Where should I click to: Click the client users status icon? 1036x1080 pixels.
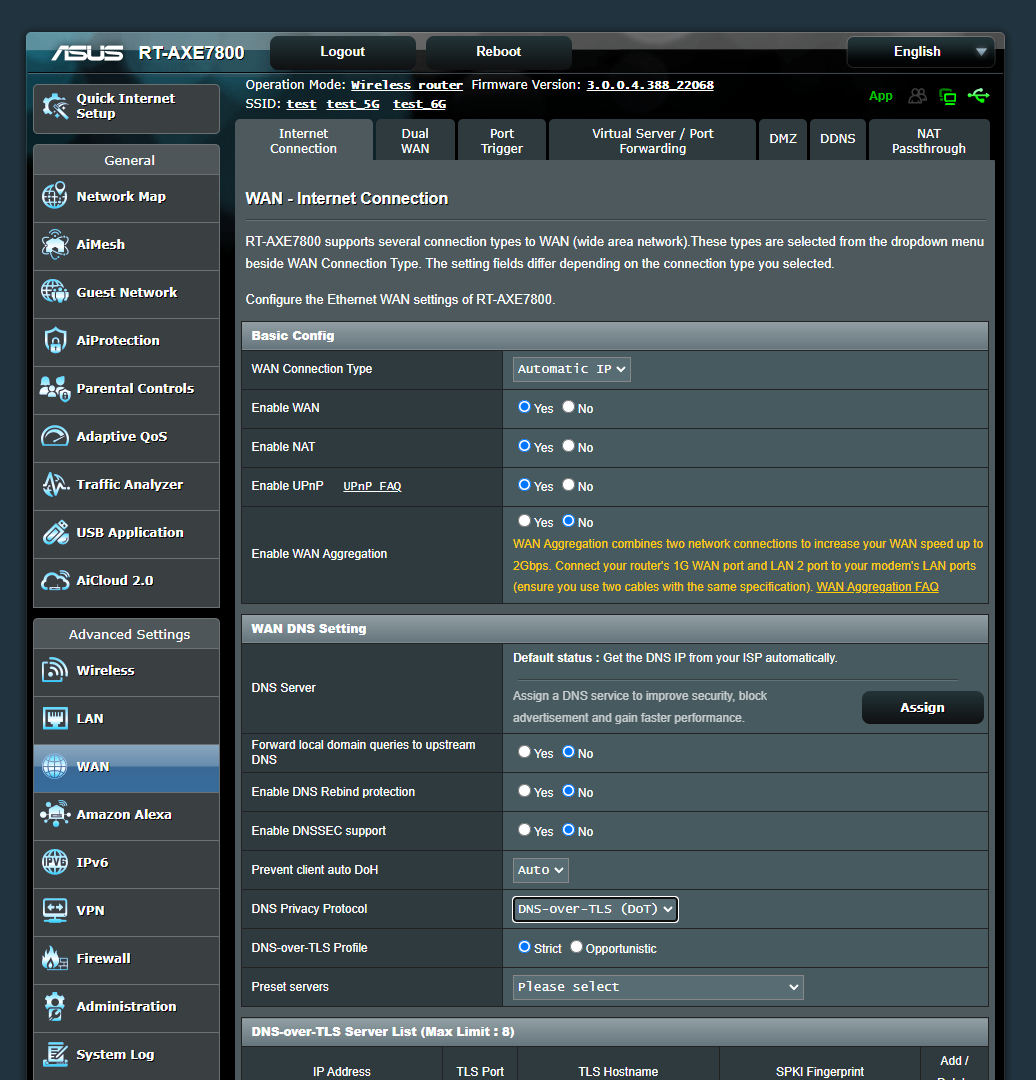(918, 96)
